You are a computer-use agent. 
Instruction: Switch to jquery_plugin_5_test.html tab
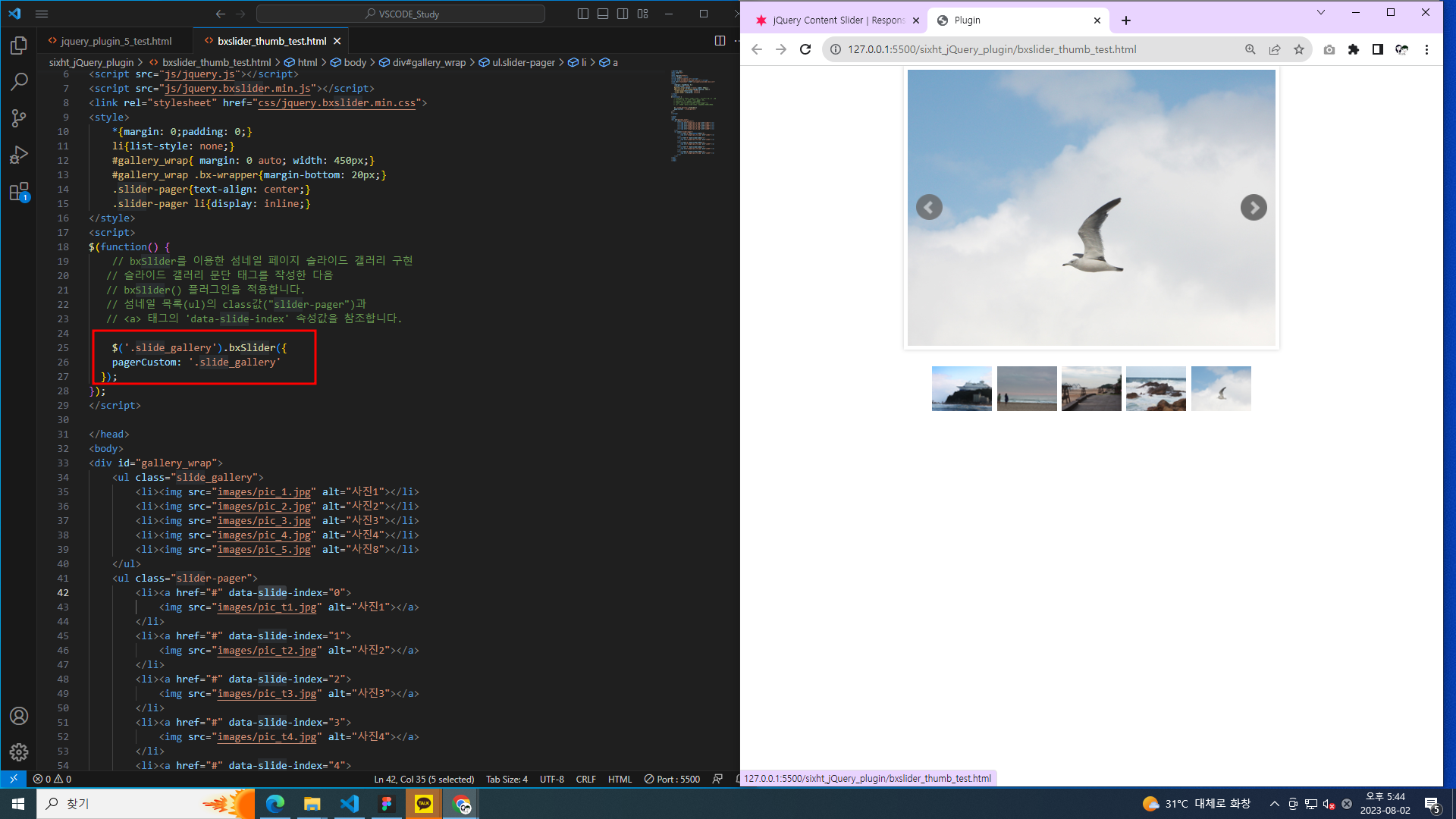[115, 41]
